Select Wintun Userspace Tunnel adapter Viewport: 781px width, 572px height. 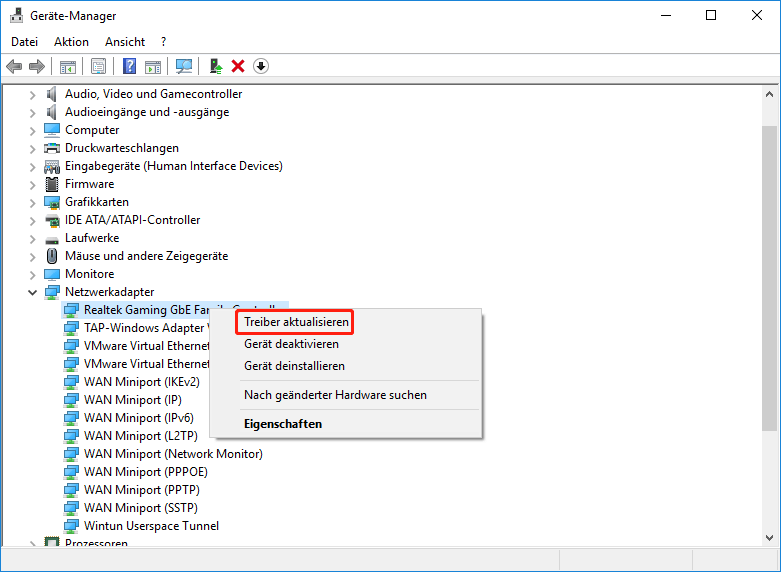pyautogui.click(x=151, y=526)
